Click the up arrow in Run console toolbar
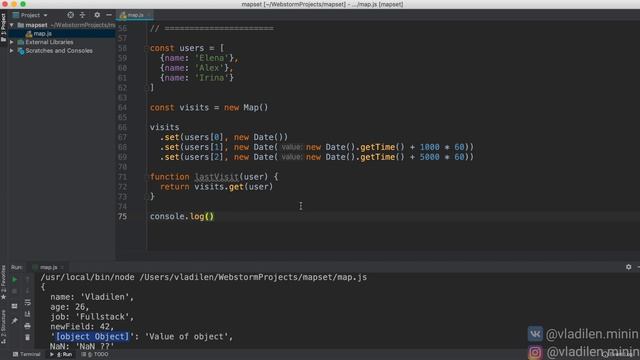The width and height of the screenshot is (640, 360). click(x=27, y=280)
